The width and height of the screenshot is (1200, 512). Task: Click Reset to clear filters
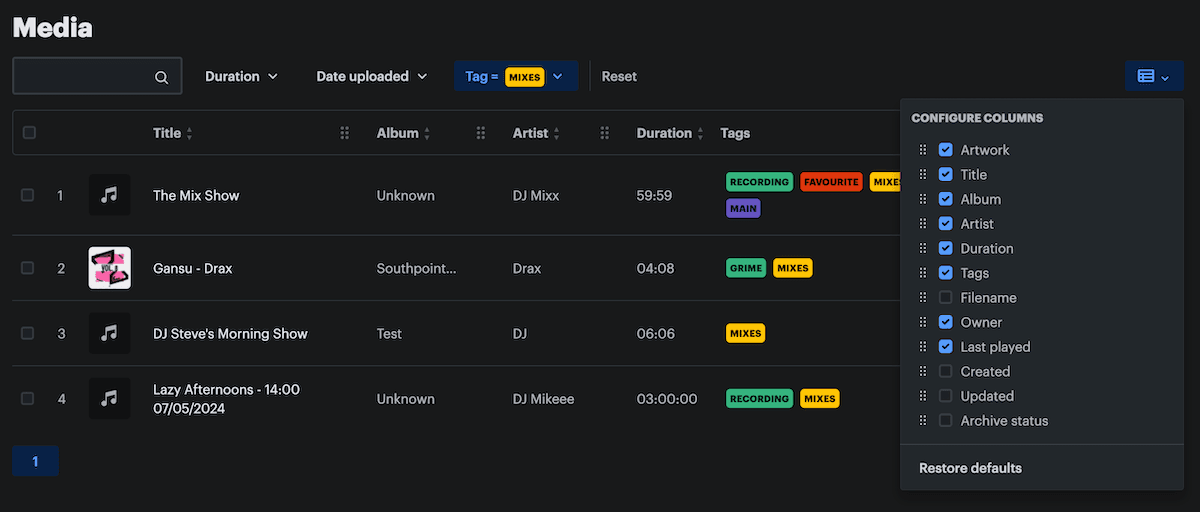(619, 76)
